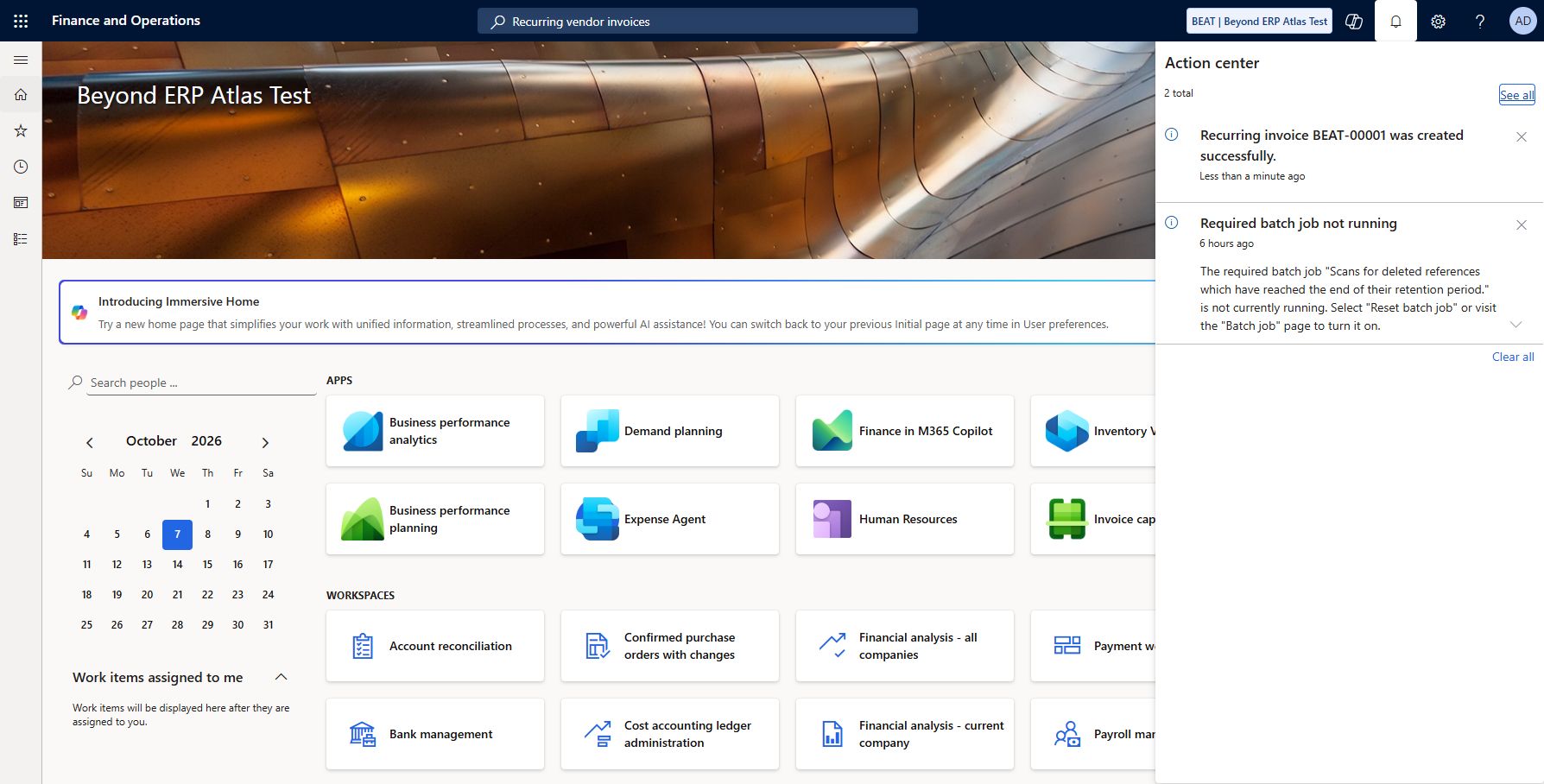Image resolution: width=1544 pixels, height=784 pixels.
Task: Open Settings gear icon
Action: pos(1438,22)
